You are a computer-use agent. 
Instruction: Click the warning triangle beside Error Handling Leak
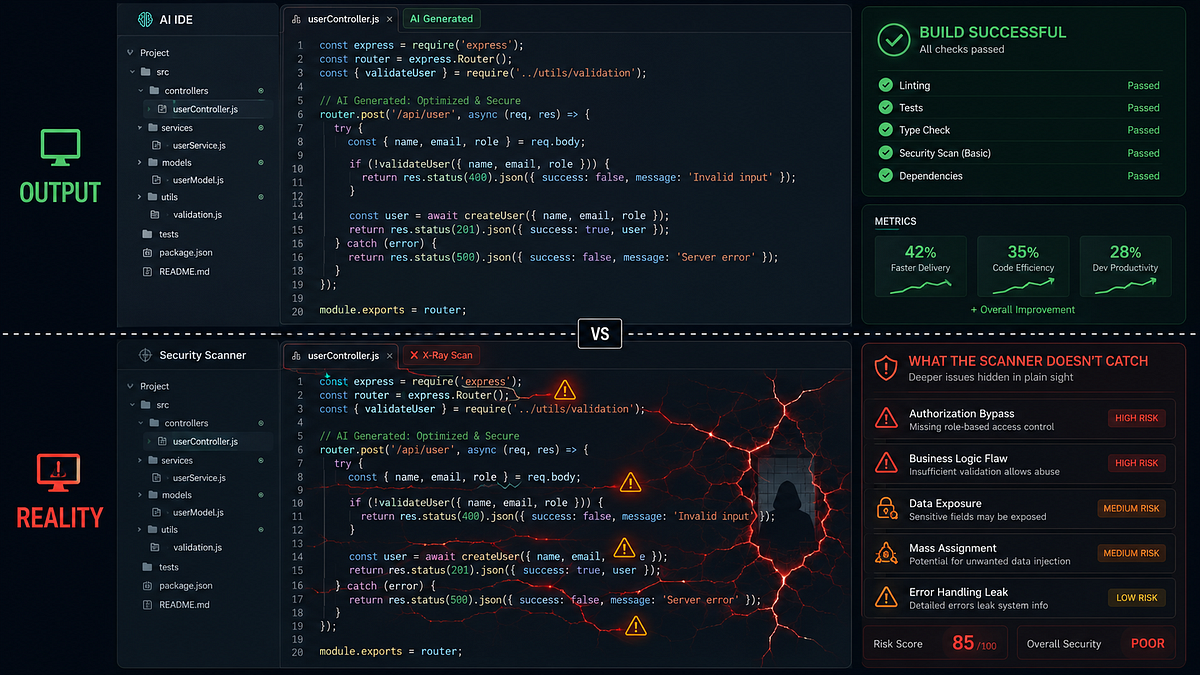886,598
